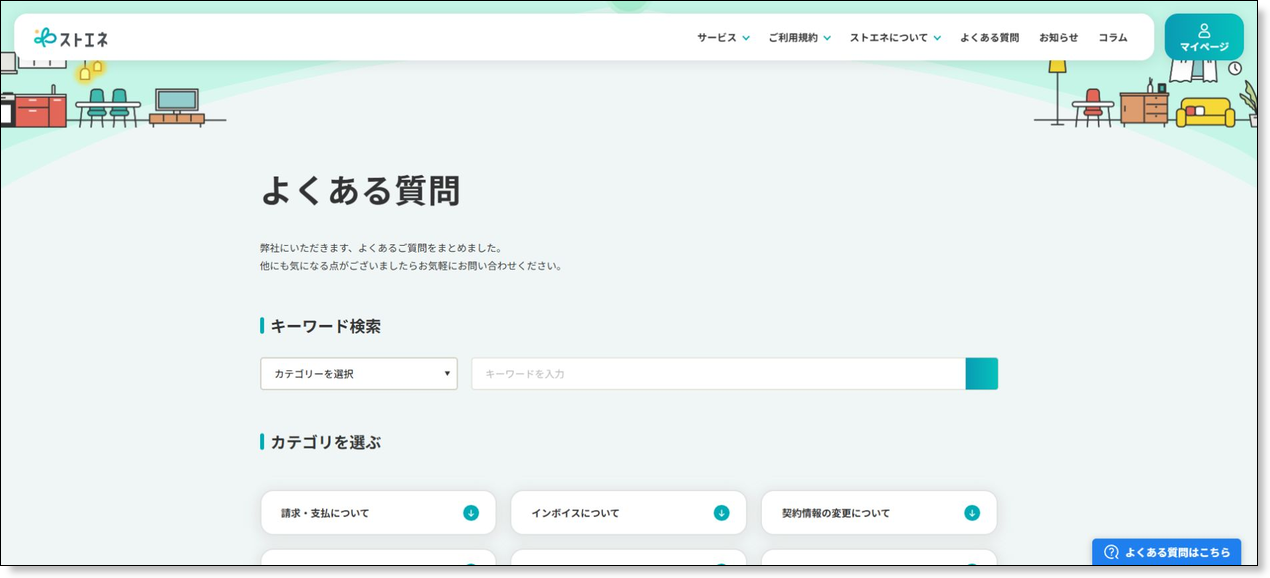Image resolution: width=1270 pixels, height=578 pixels.
Task: Expand the ご利用規約 menu
Action: click(799, 38)
